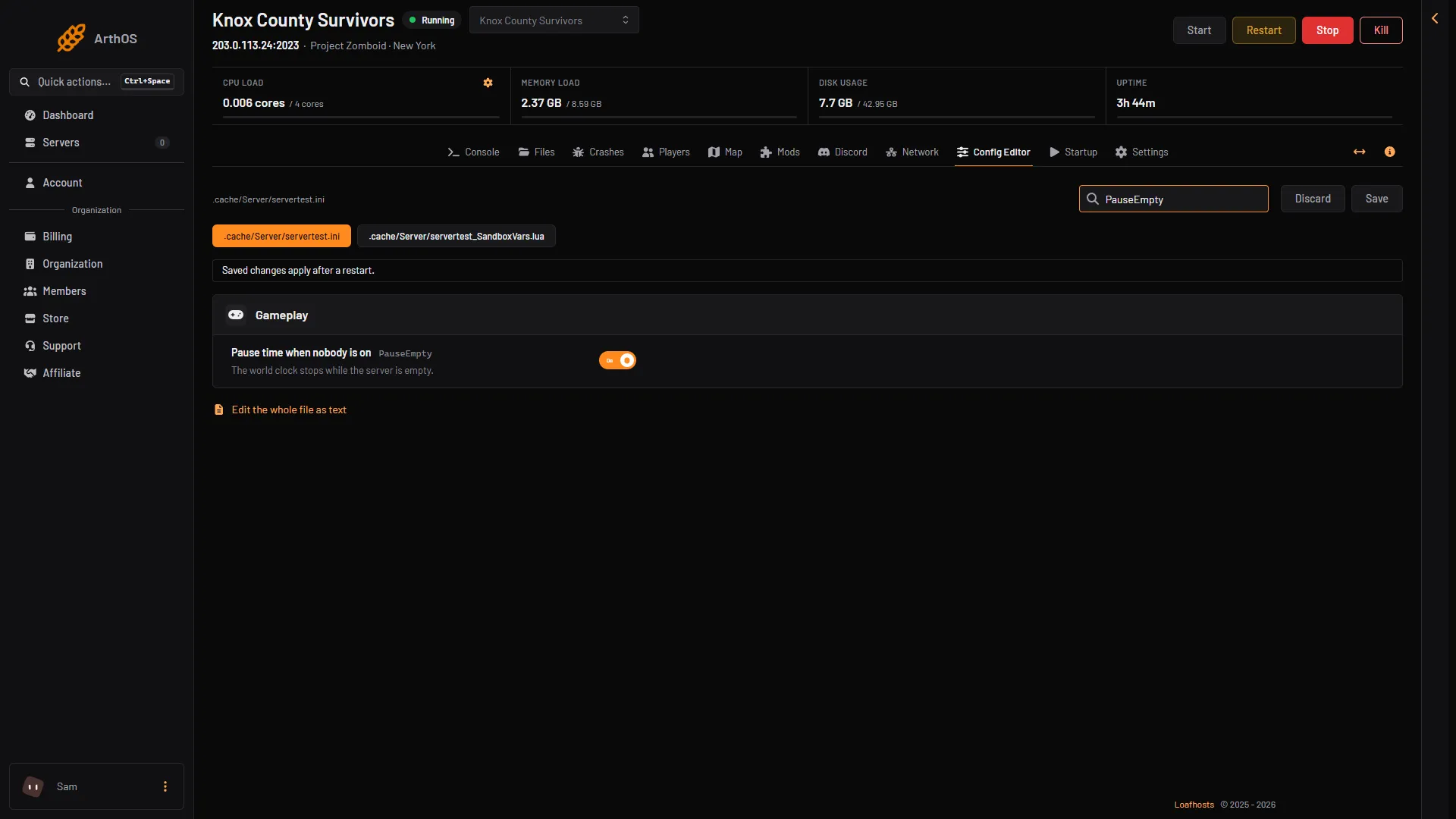Image resolution: width=1456 pixels, height=819 pixels.
Task: Switch to the Mods tab
Action: [780, 152]
